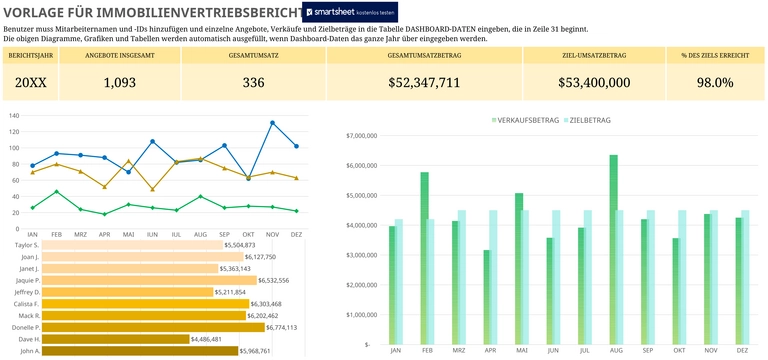The width and height of the screenshot is (768, 360).
Task: Select the $53,400,000 target amount value
Action: pos(594,82)
